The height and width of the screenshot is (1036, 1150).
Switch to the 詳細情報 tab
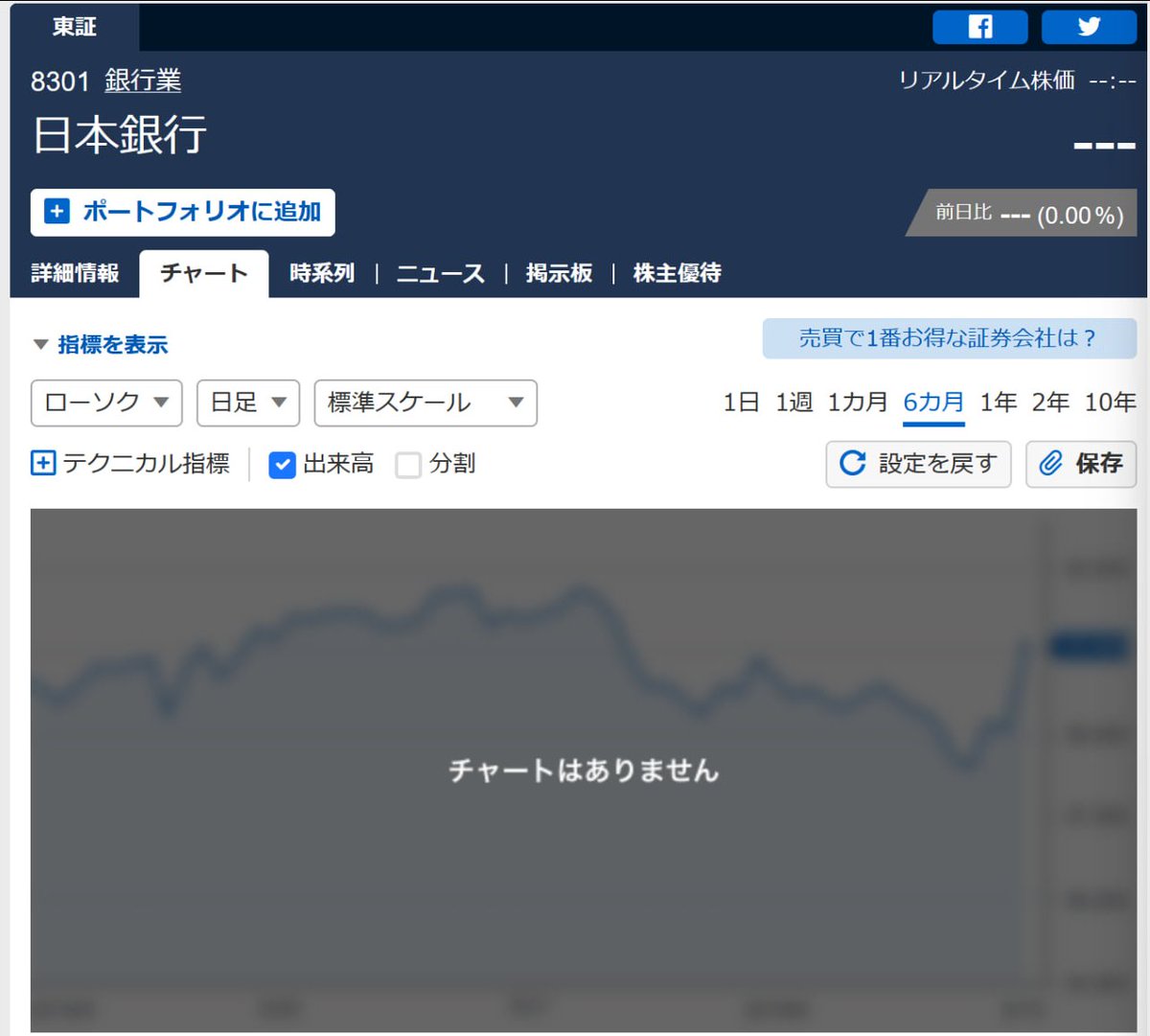[x=75, y=273]
